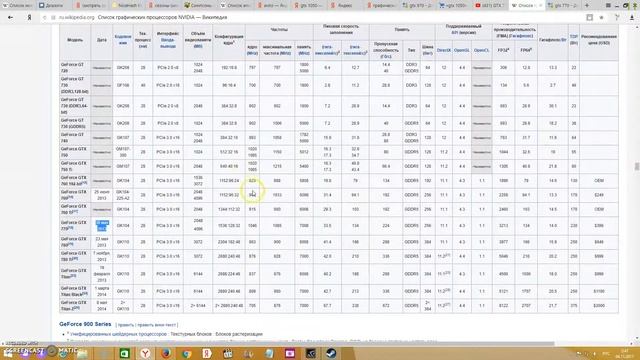Open the 'Шина-вывода' interface header link

click(168, 43)
